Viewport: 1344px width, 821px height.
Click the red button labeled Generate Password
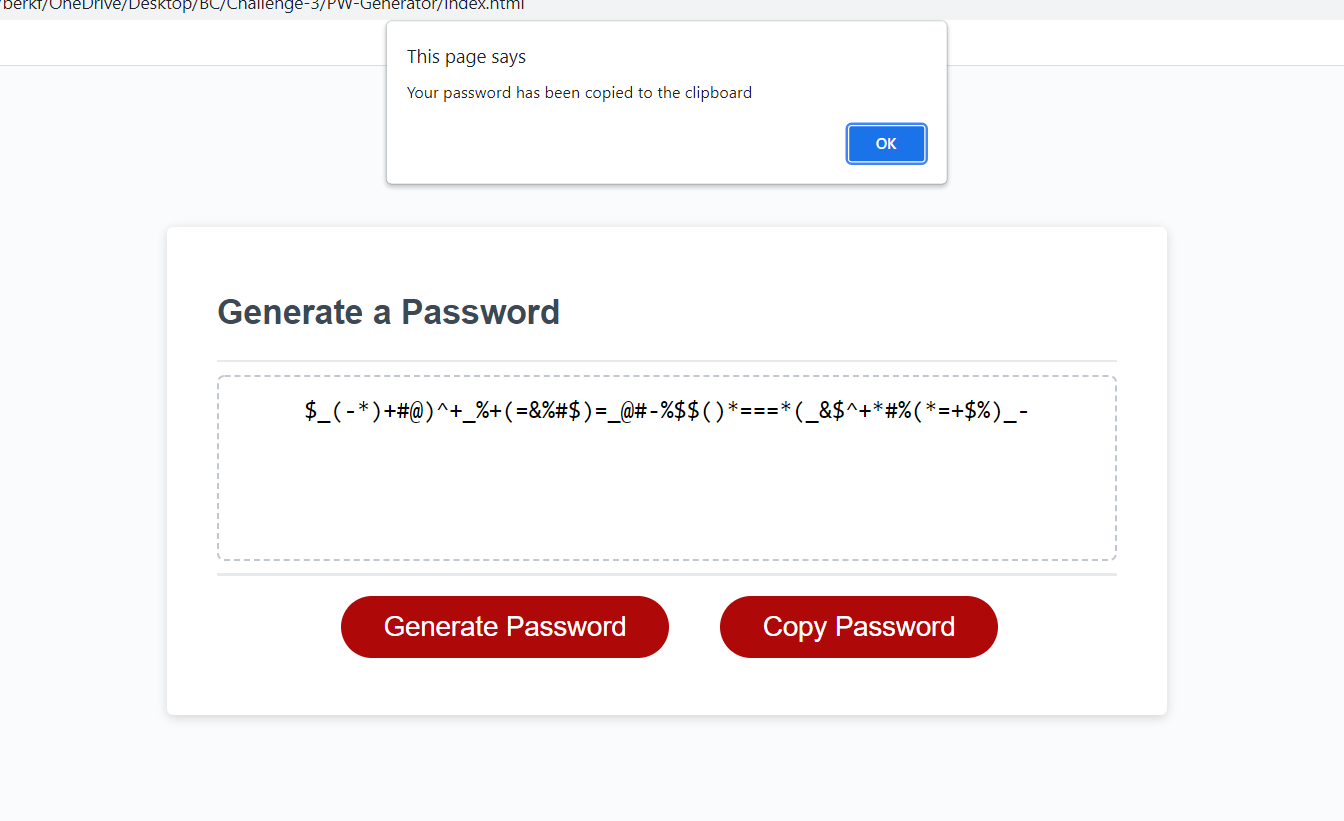coord(504,626)
